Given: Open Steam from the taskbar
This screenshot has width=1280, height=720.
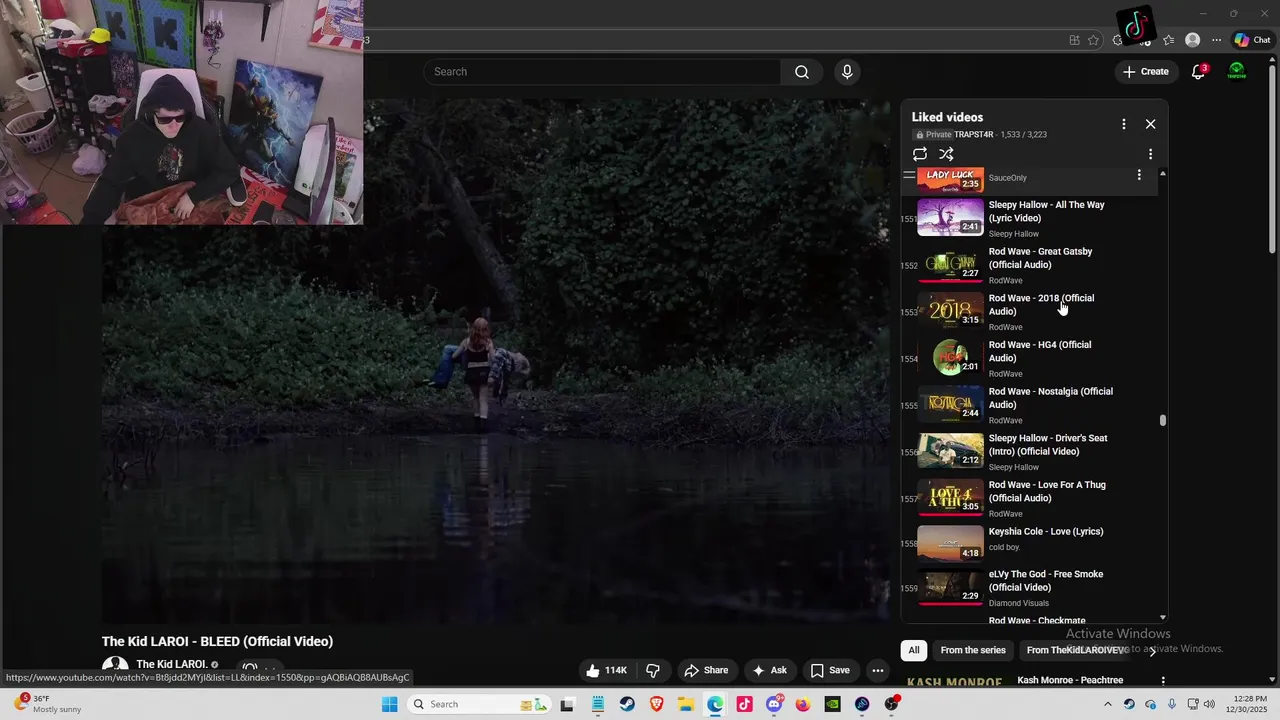Looking at the screenshot, I should tap(627, 704).
